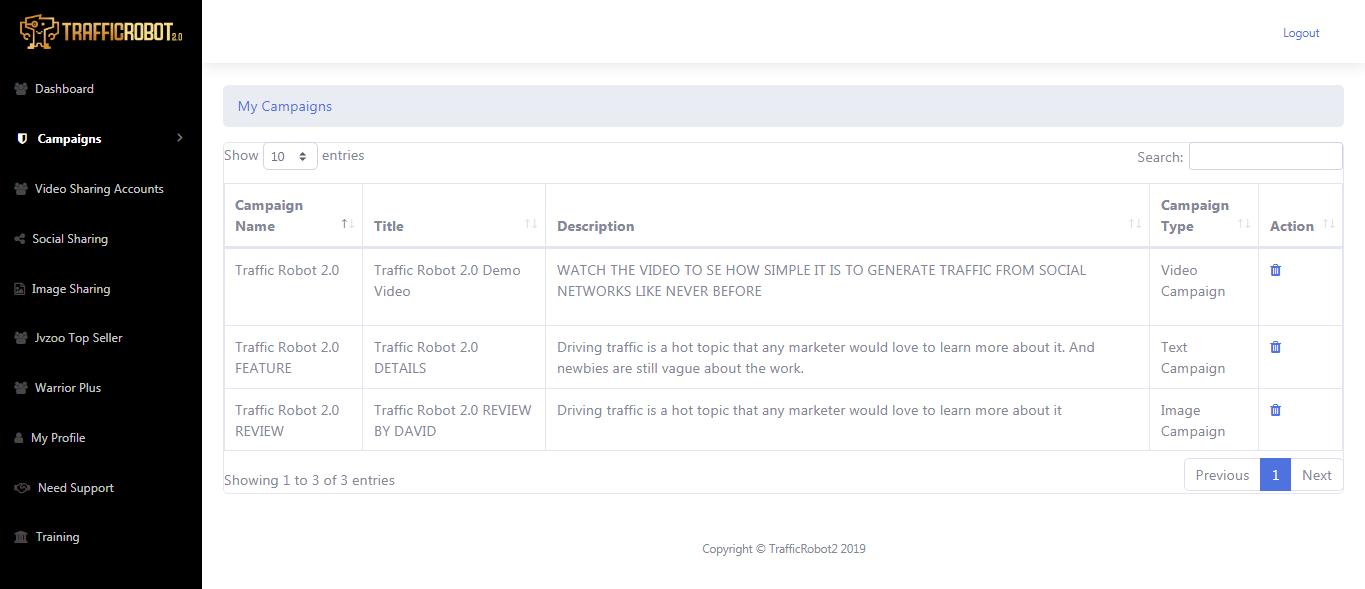This screenshot has width=1365, height=589.
Task: Click the Campaign Name column header
Action: (293, 215)
